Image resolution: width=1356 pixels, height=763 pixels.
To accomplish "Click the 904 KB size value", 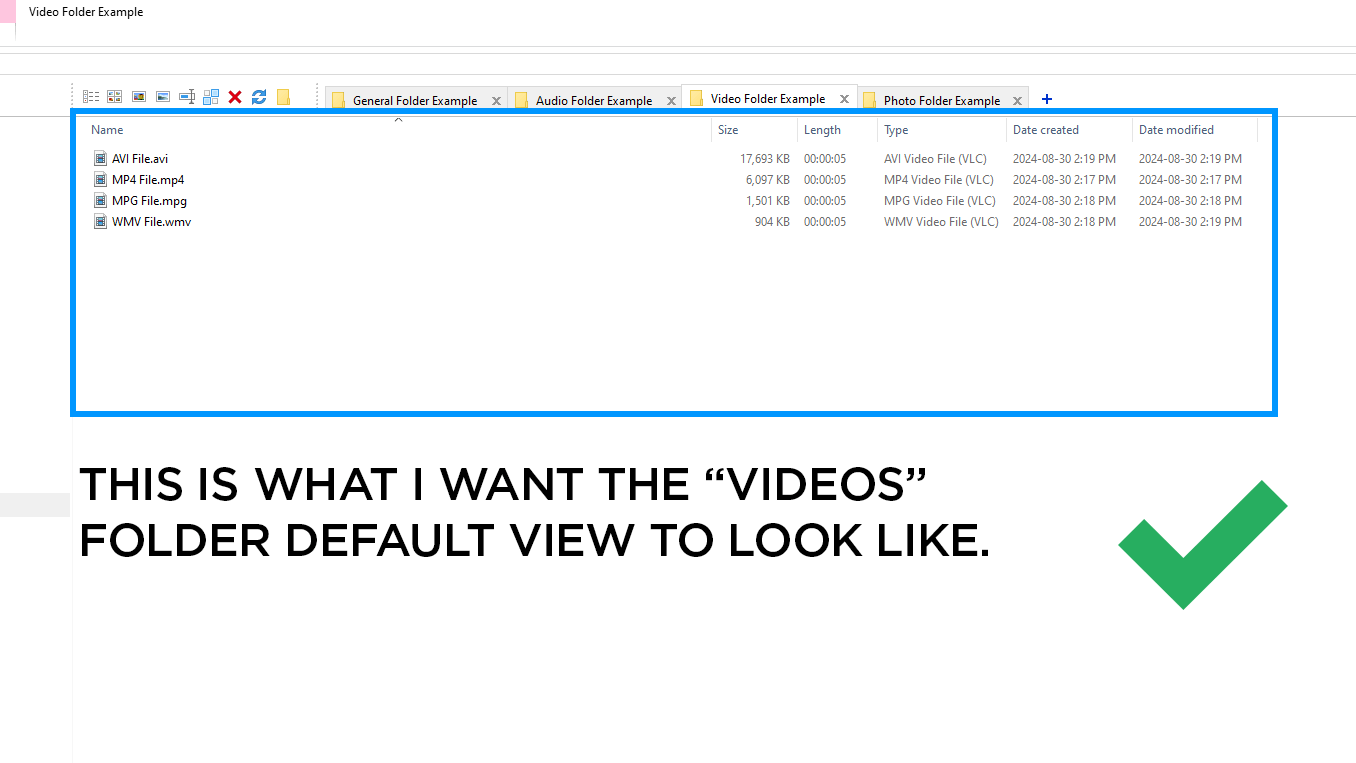I will point(773,221).
